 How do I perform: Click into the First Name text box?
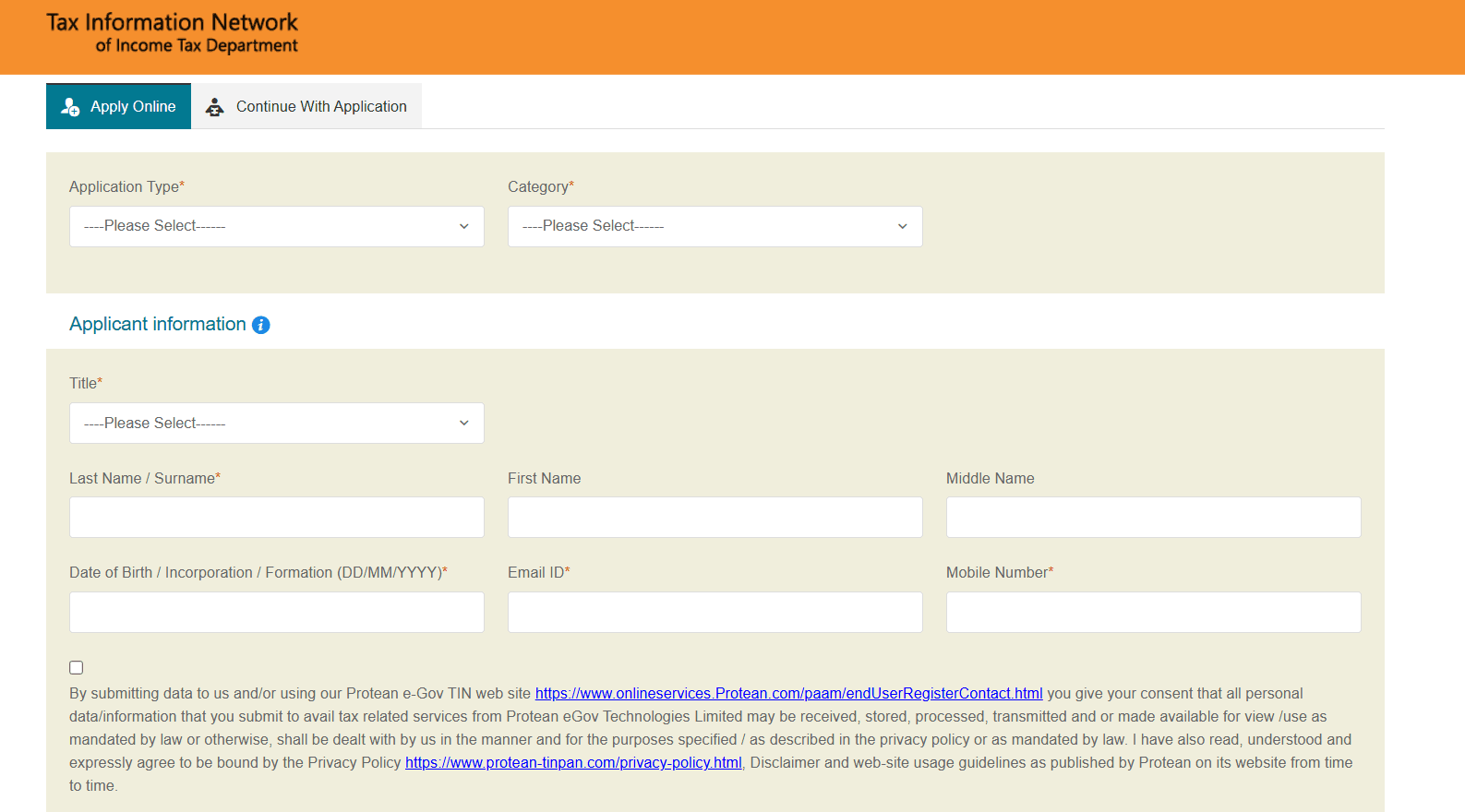(714, 517)
